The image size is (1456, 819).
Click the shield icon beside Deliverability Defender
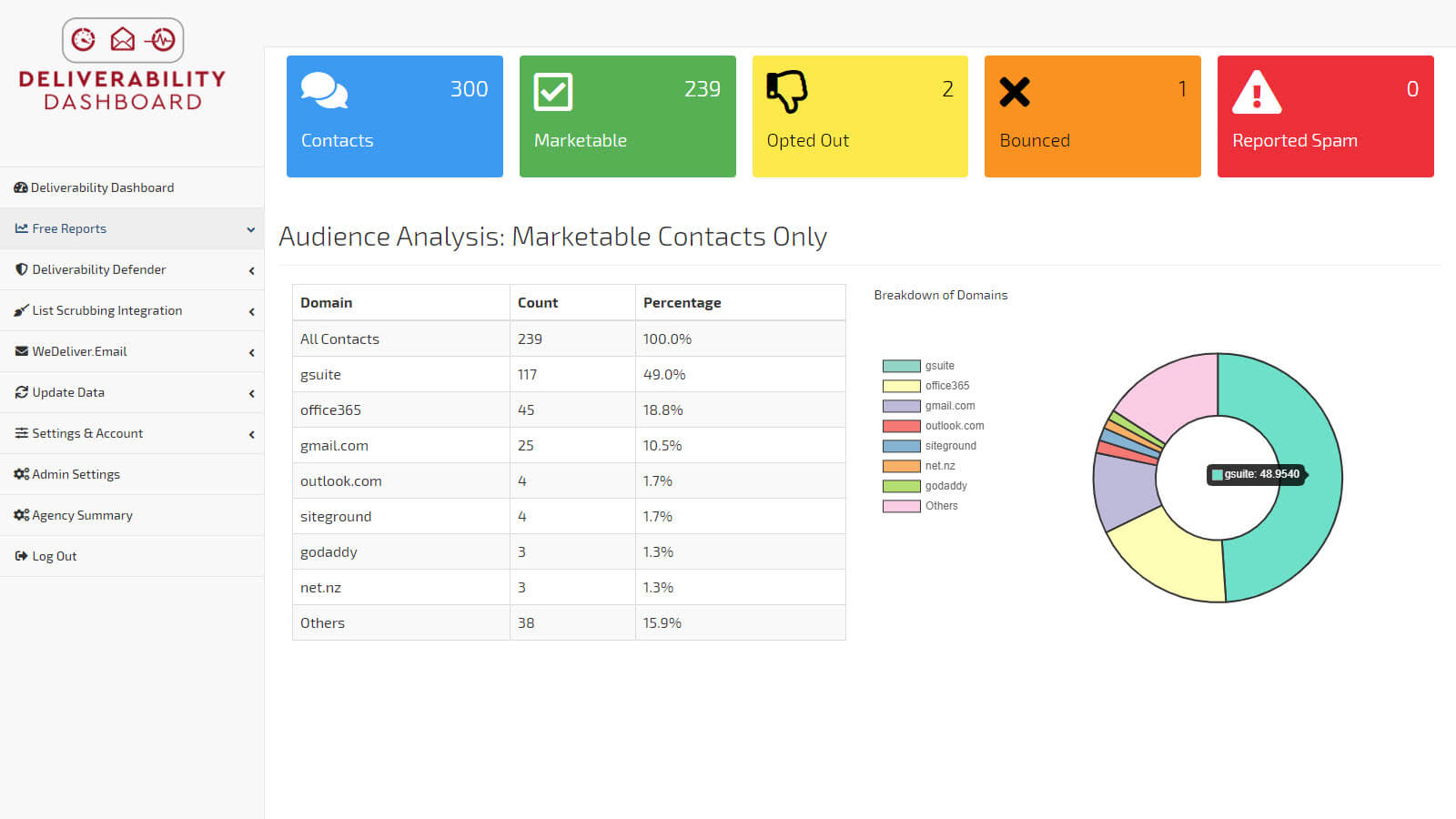tap(22, 269)
